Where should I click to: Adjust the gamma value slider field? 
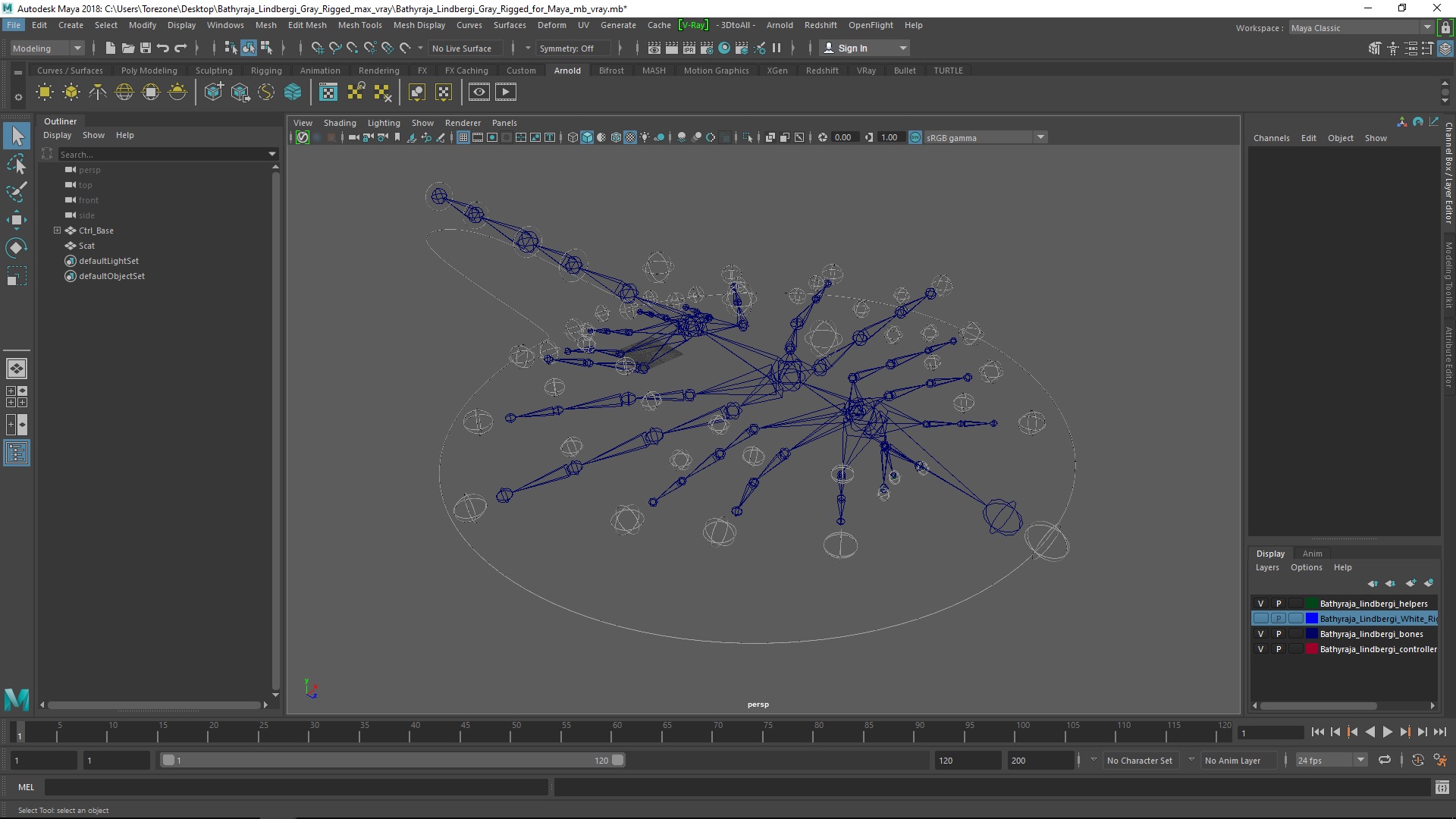coord(889,137)
